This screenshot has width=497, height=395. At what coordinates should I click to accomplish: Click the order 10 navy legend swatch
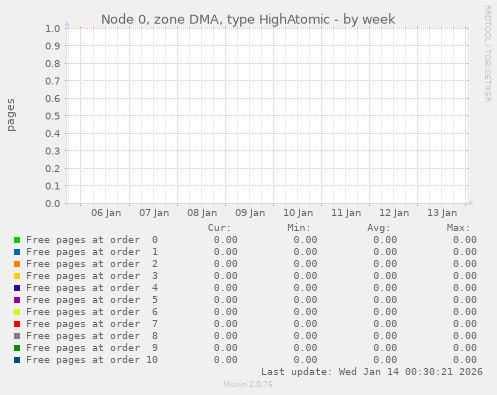pos(17,360)
